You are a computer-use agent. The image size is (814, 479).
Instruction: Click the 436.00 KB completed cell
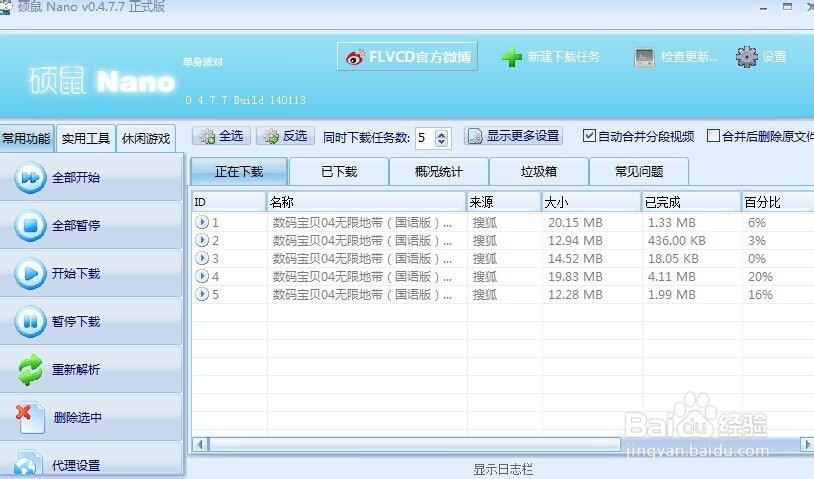click(x=676, y=241)
